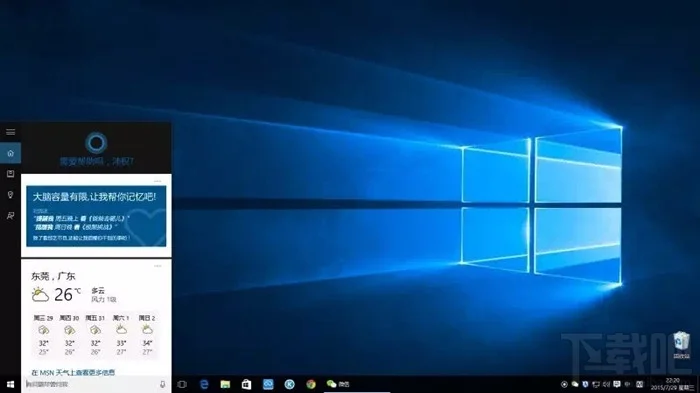Select 周日 2 forecast day
Image resolution: width=700 pixels, height=393 pixels.
pos(147,335)
